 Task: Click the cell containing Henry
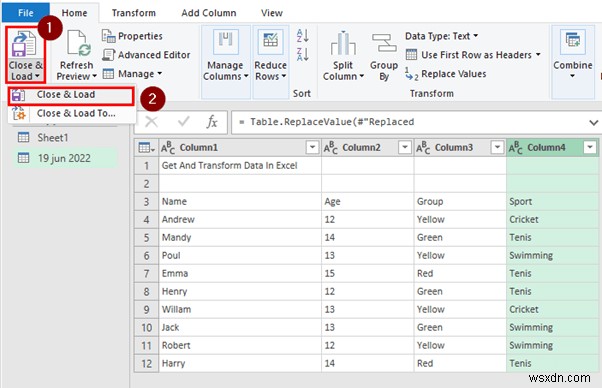240,292
